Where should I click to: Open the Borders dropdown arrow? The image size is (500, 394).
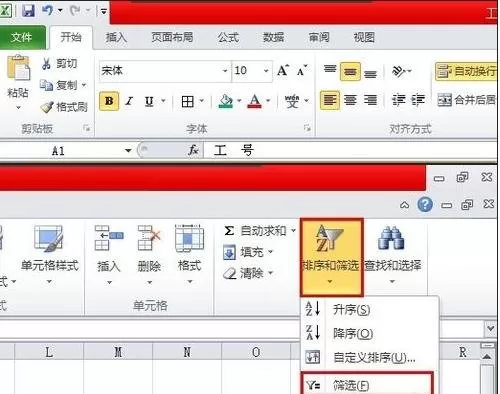coord(202,100)
